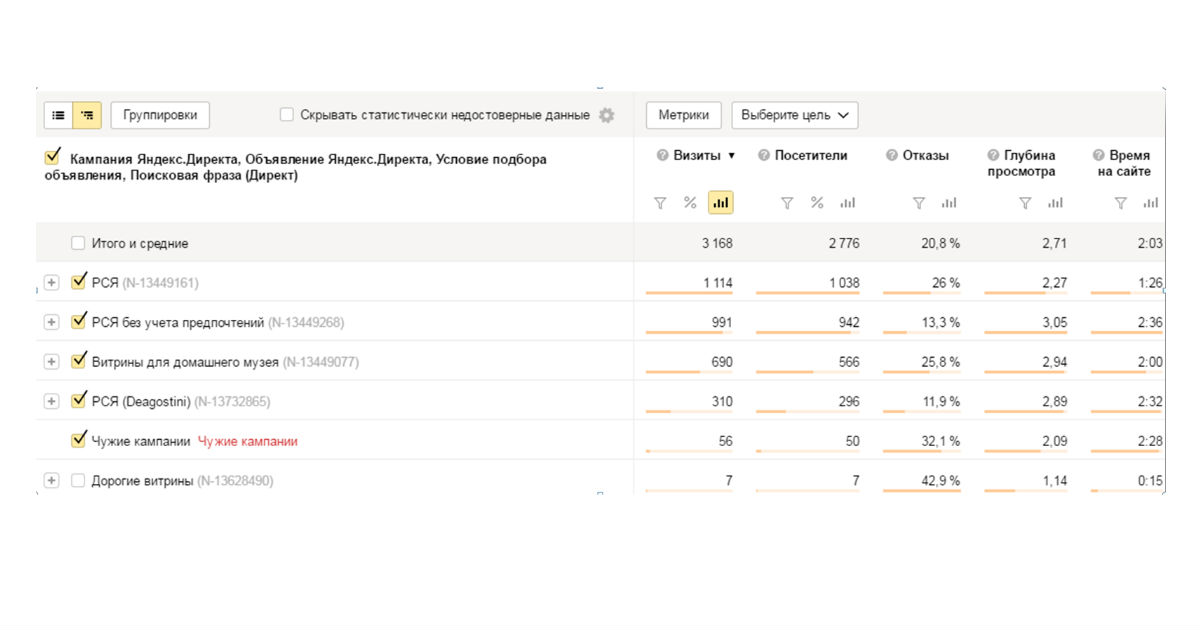This screenshot has height=630, width=1200.
Task: Toggle Скрывать статистически недостоверные данные checkbox
Action: coord(287,115)
